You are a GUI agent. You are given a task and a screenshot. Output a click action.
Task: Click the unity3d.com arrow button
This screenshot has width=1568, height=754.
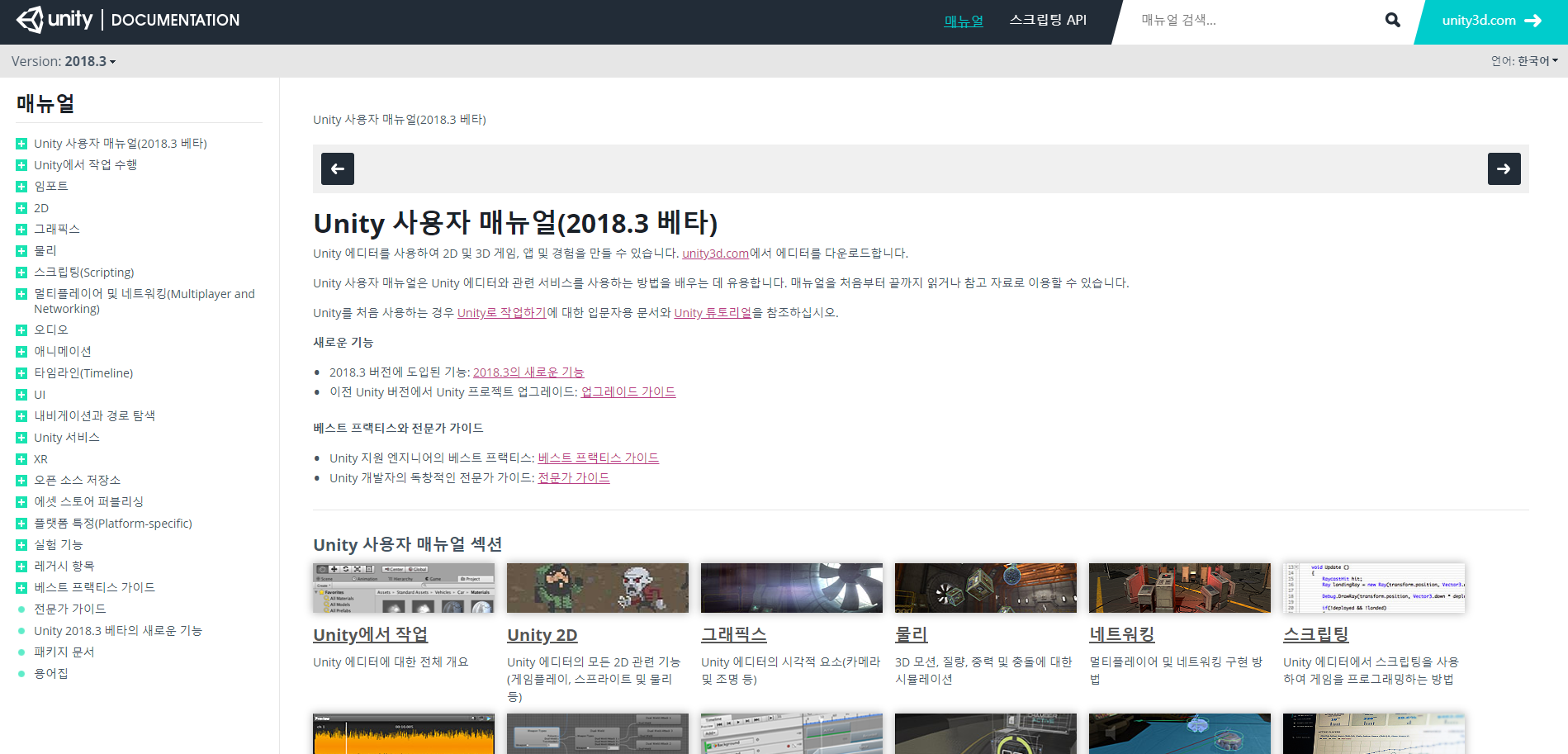1491,21
